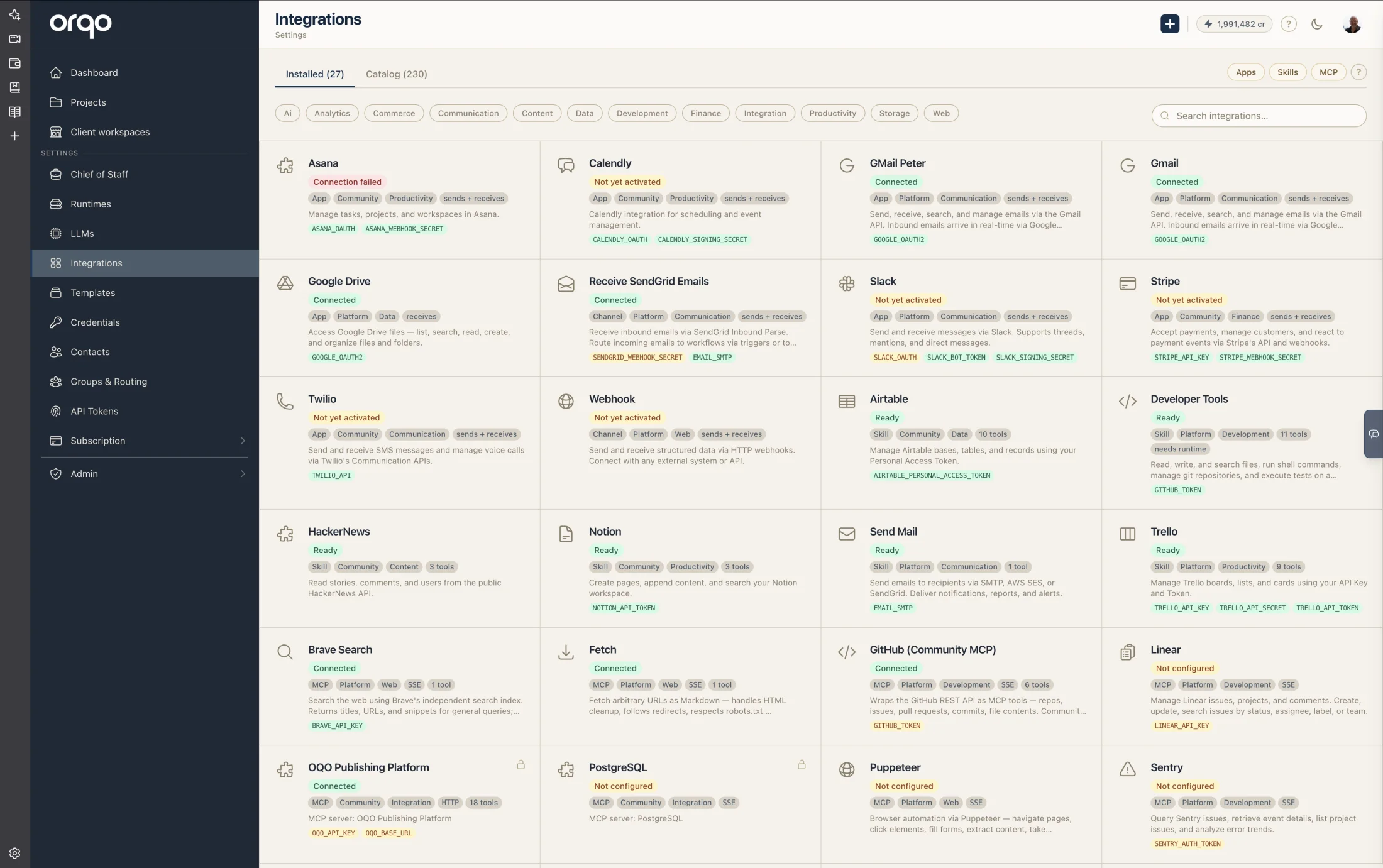Open Credentials page

click(x=145, y=322)
